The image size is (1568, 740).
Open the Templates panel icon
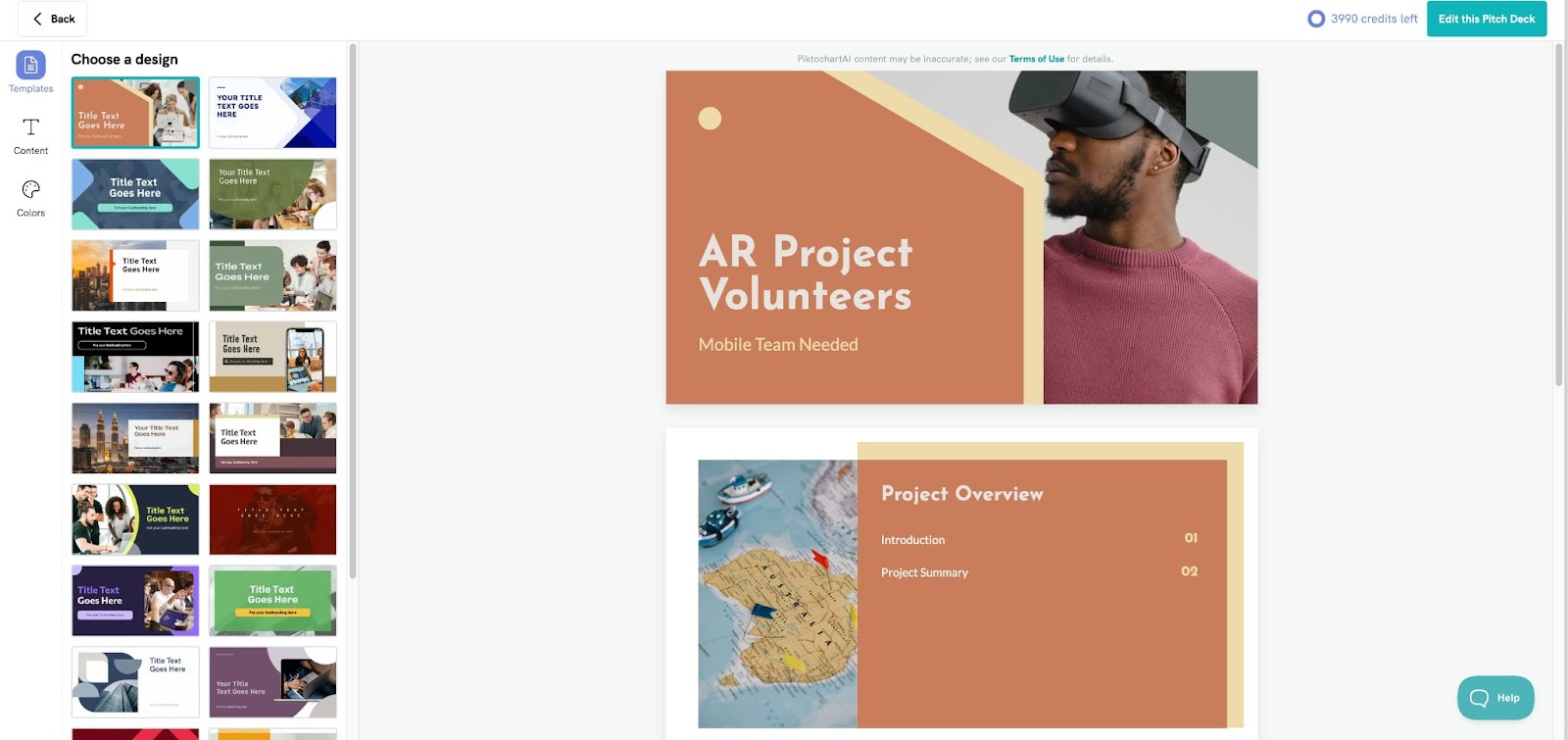coord(30,66)
